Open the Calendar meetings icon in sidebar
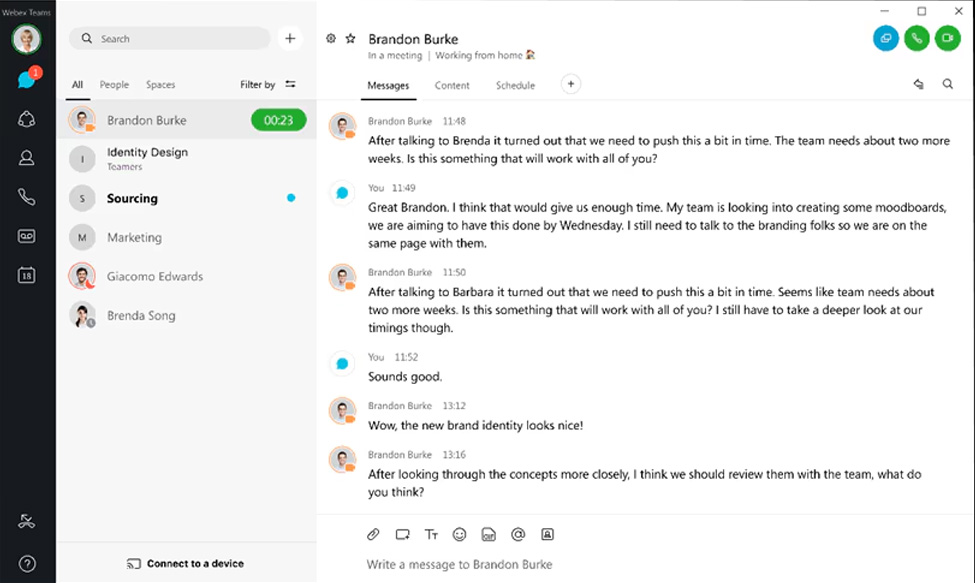Image resolution: width=975 pixels, height=583 pixels. pyautogui.click(x=27, y=275)
